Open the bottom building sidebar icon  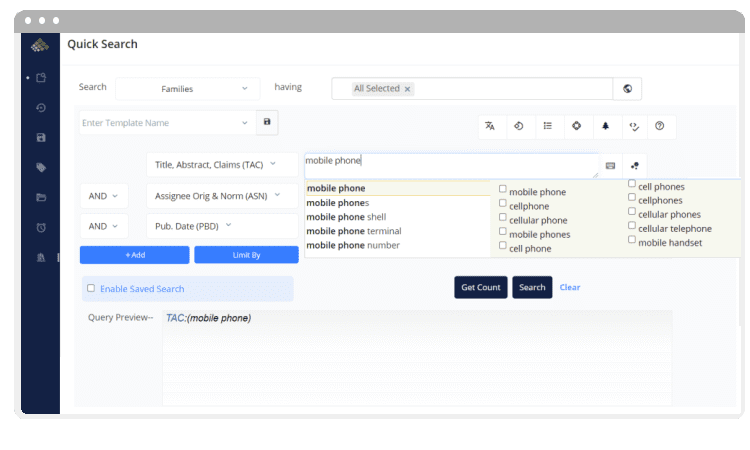[41, 258]
